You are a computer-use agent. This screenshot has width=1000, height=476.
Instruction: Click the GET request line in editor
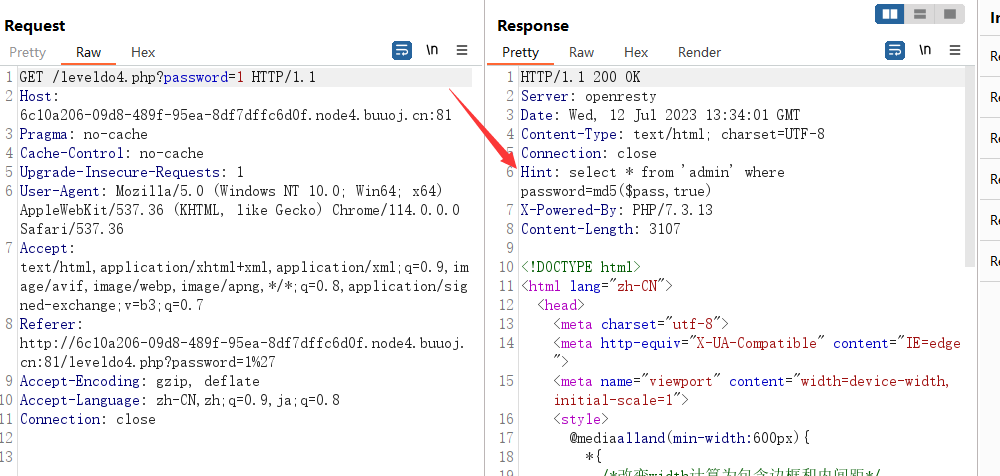[167, 78]
